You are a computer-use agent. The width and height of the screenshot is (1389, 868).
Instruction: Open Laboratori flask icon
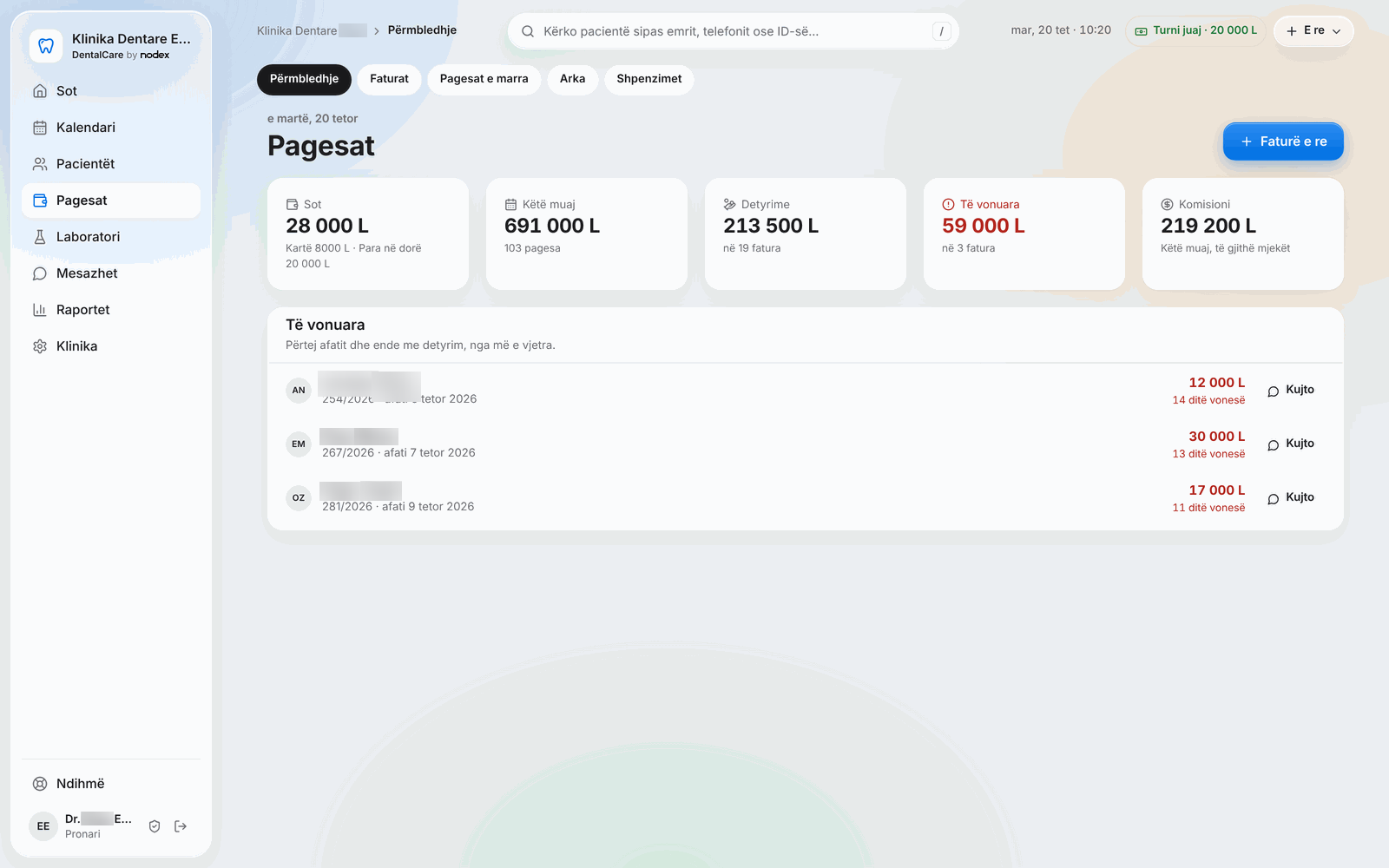point(40,237)
